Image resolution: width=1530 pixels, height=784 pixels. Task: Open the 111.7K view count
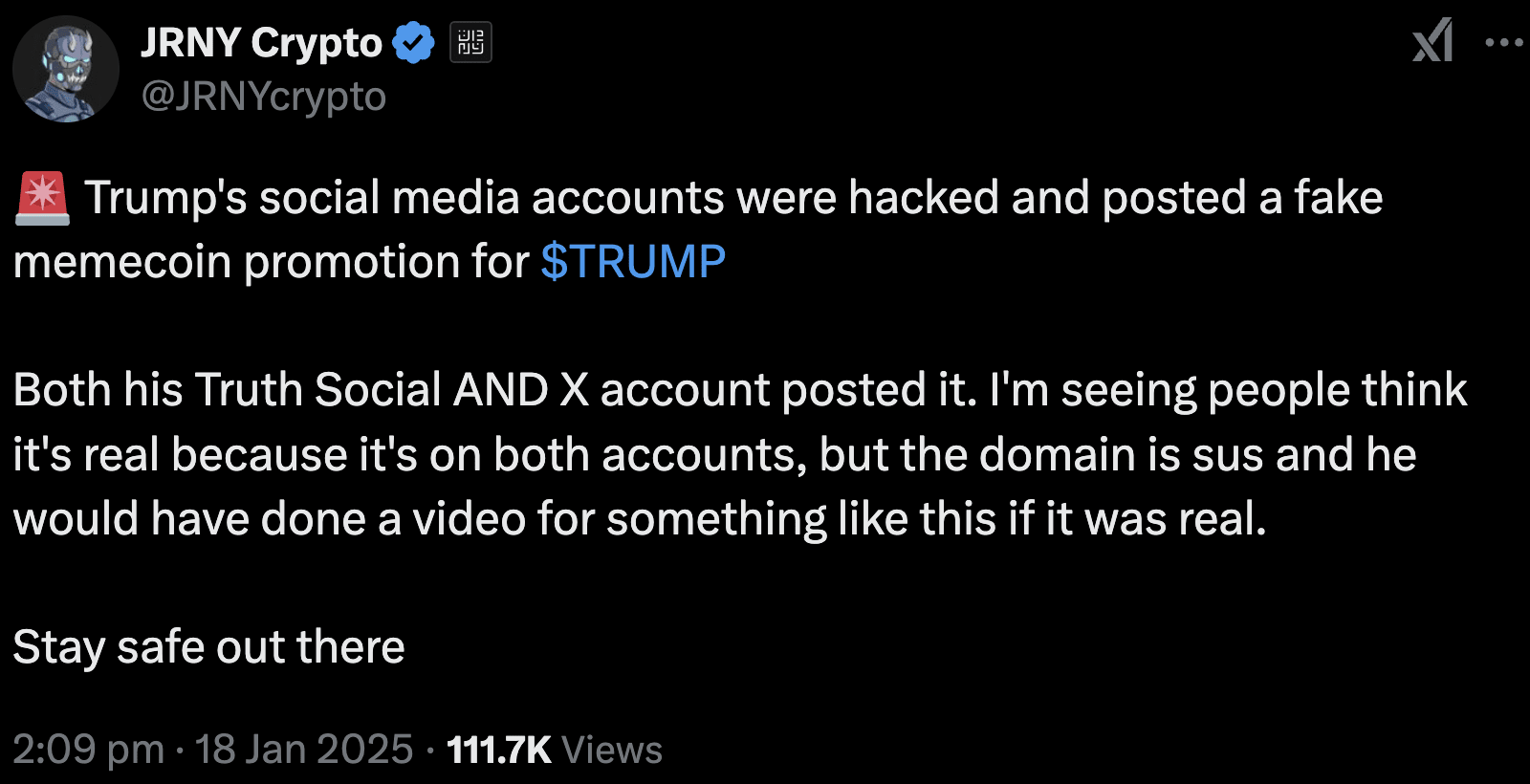(x=498, y=750)
